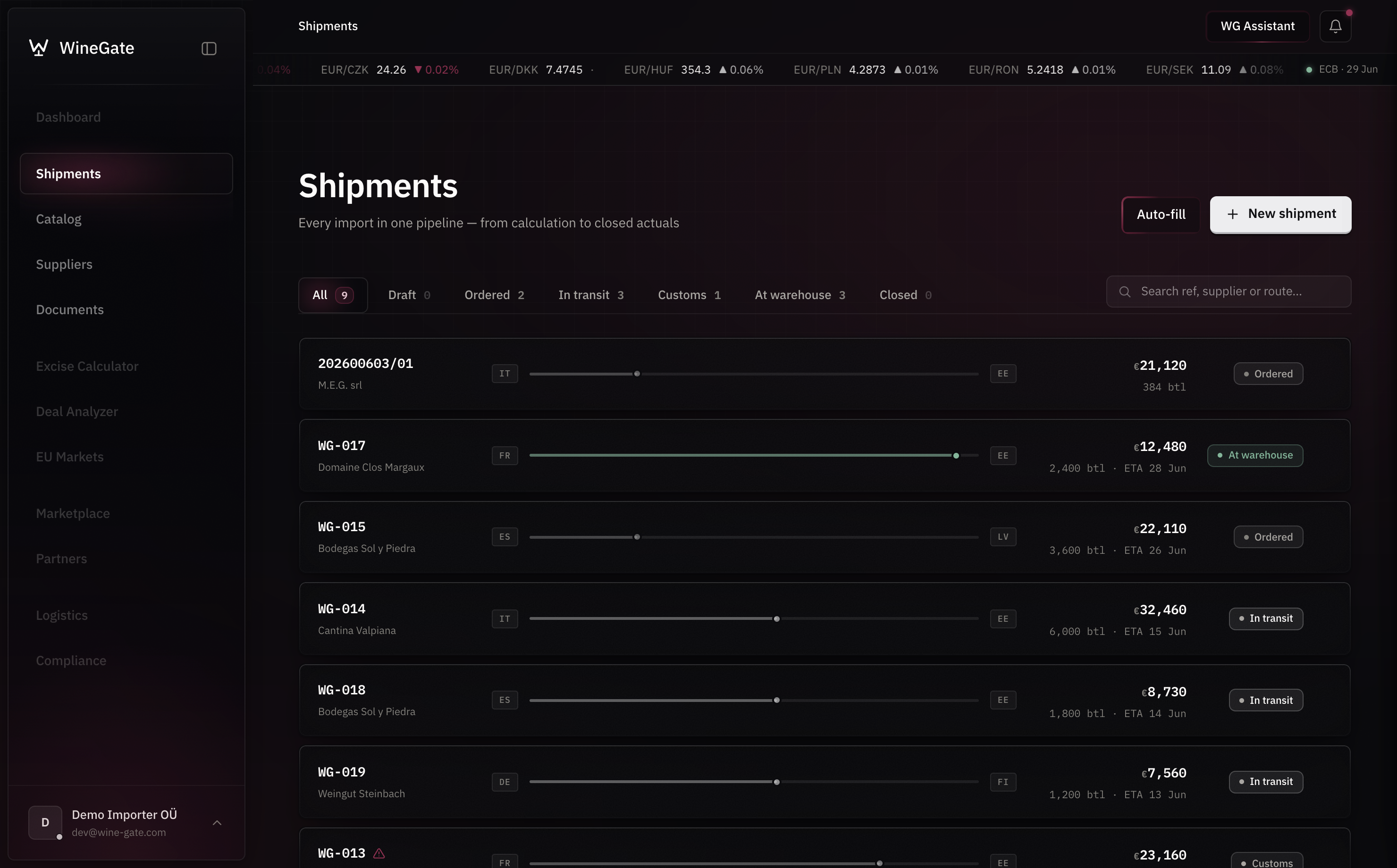The width and height of the screenshot is (1397, 868).
Task: Focus the shipment search field
Action: [1228, 292]
